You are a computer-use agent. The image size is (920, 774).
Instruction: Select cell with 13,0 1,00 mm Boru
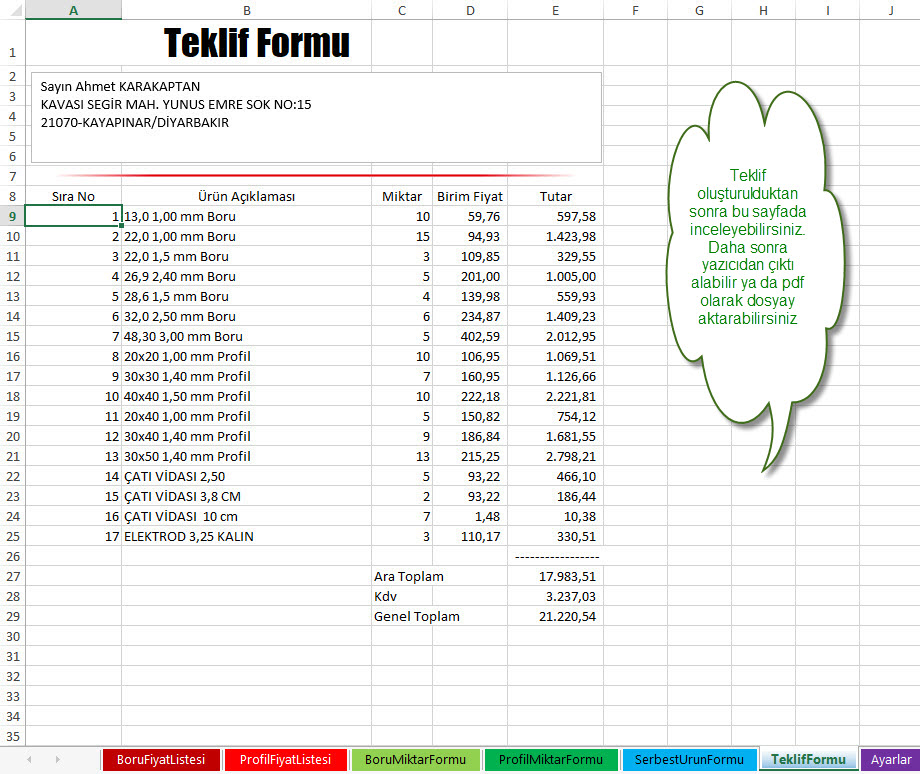[246, 216]
